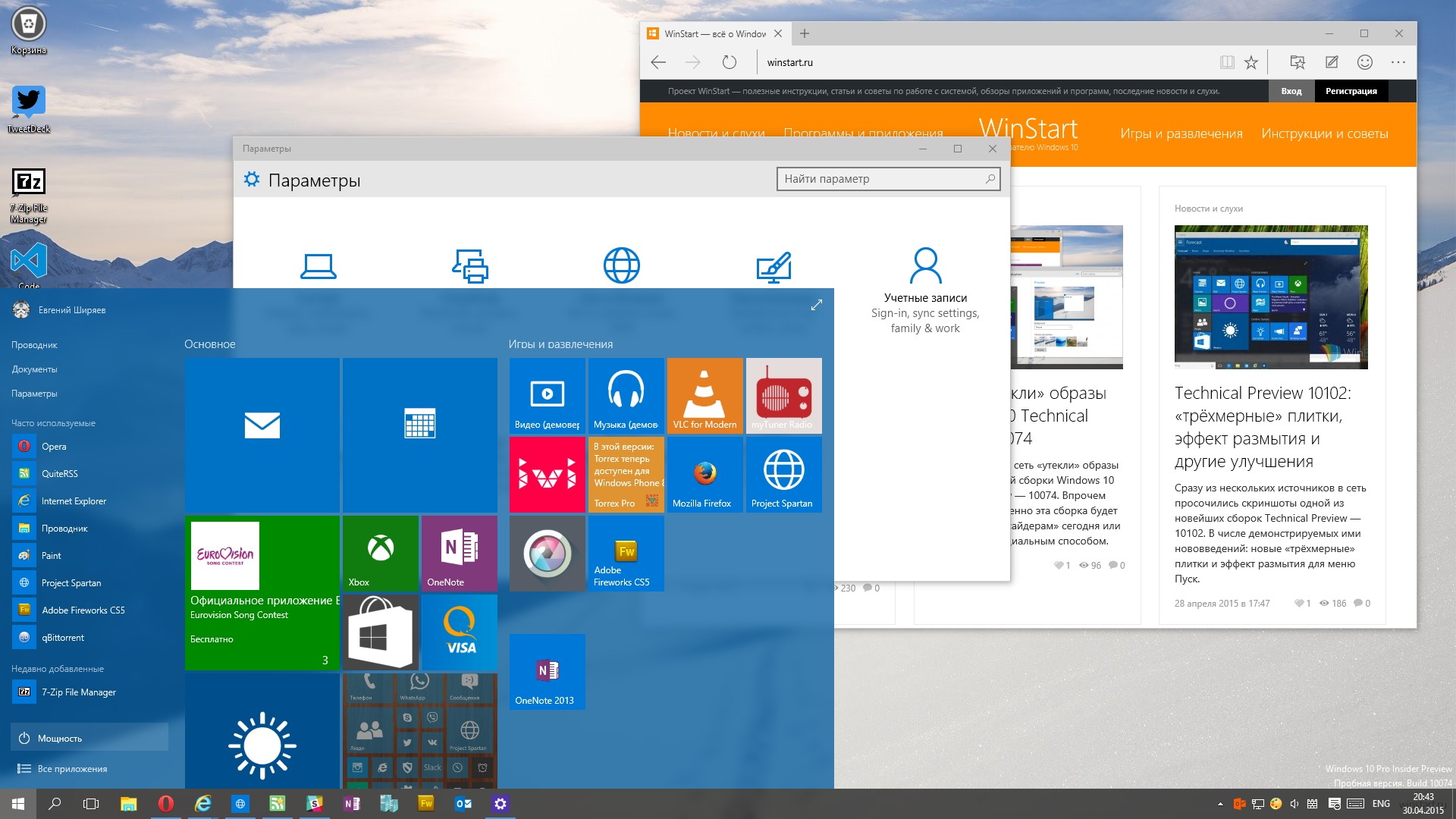
Task: Open 7-Zip File Manager desktop shortcut
Action: (x=29, y=196)
